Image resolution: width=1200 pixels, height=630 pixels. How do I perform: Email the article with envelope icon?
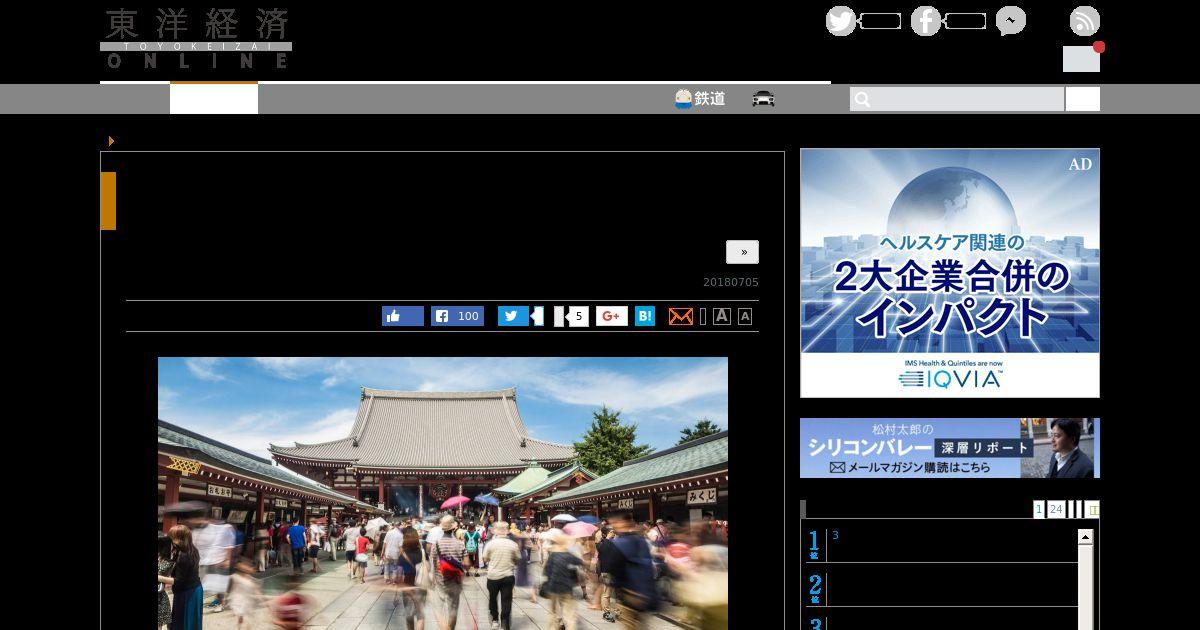(681, 316)
